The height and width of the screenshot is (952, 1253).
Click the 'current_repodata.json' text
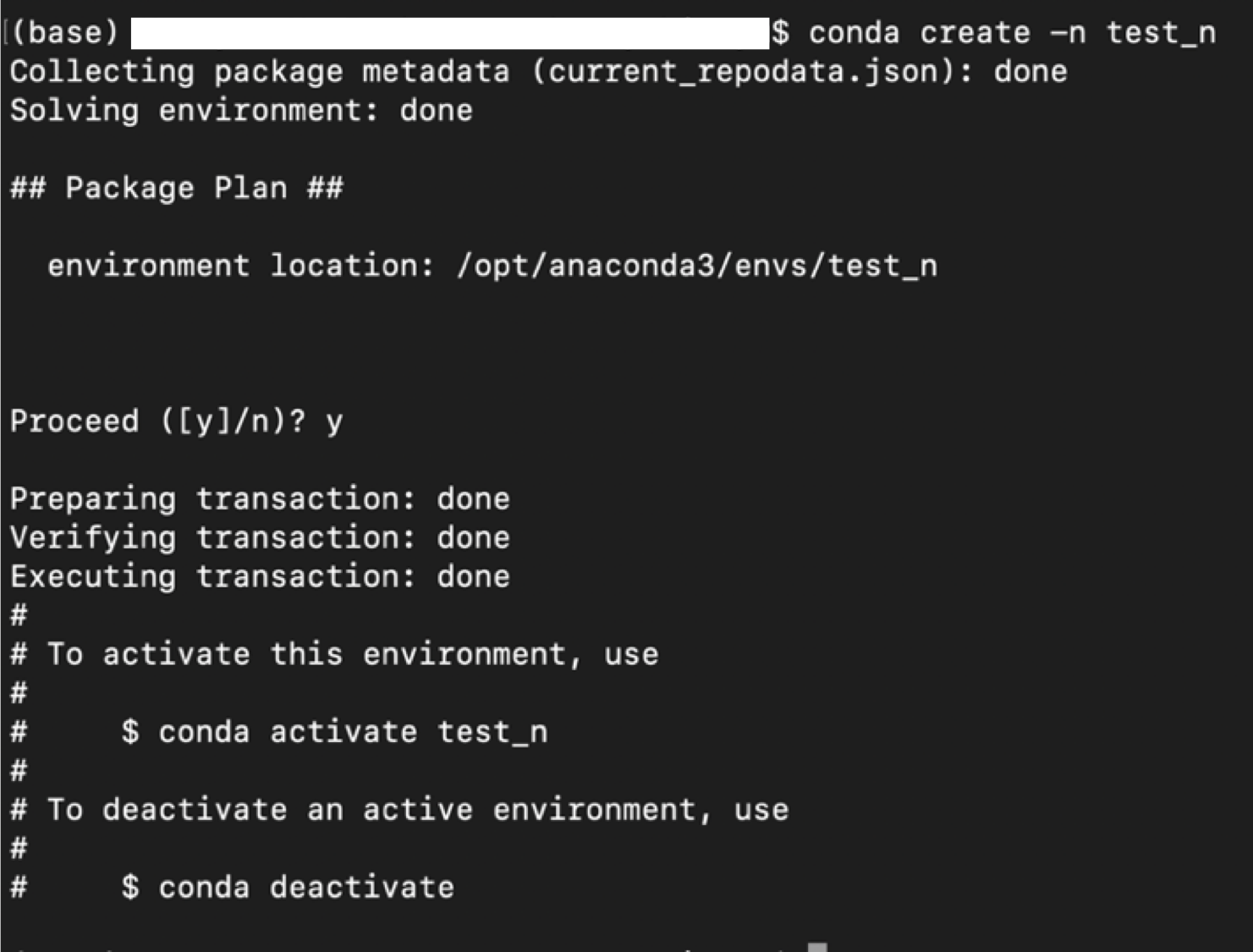point(743,72)
